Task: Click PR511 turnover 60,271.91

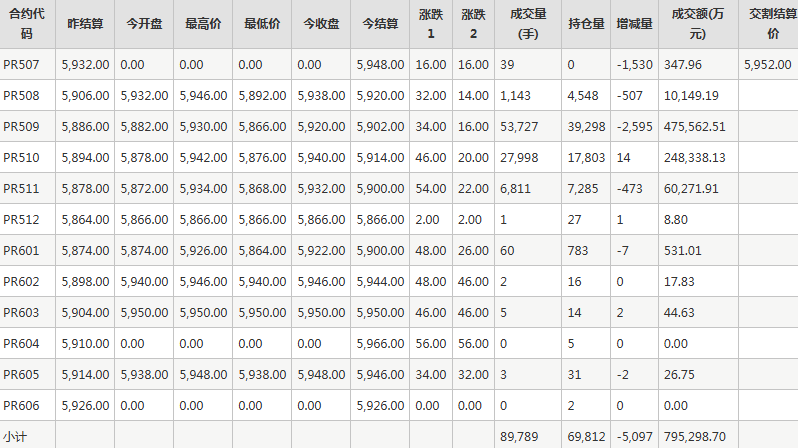Action: pyautogui.click(x=691, y=189)
